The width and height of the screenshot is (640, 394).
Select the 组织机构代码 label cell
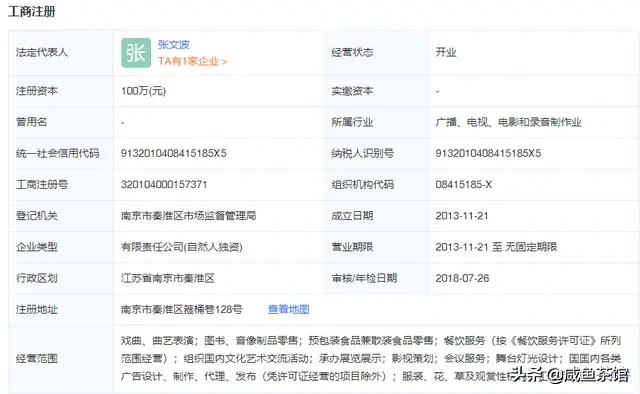point(376,185)
